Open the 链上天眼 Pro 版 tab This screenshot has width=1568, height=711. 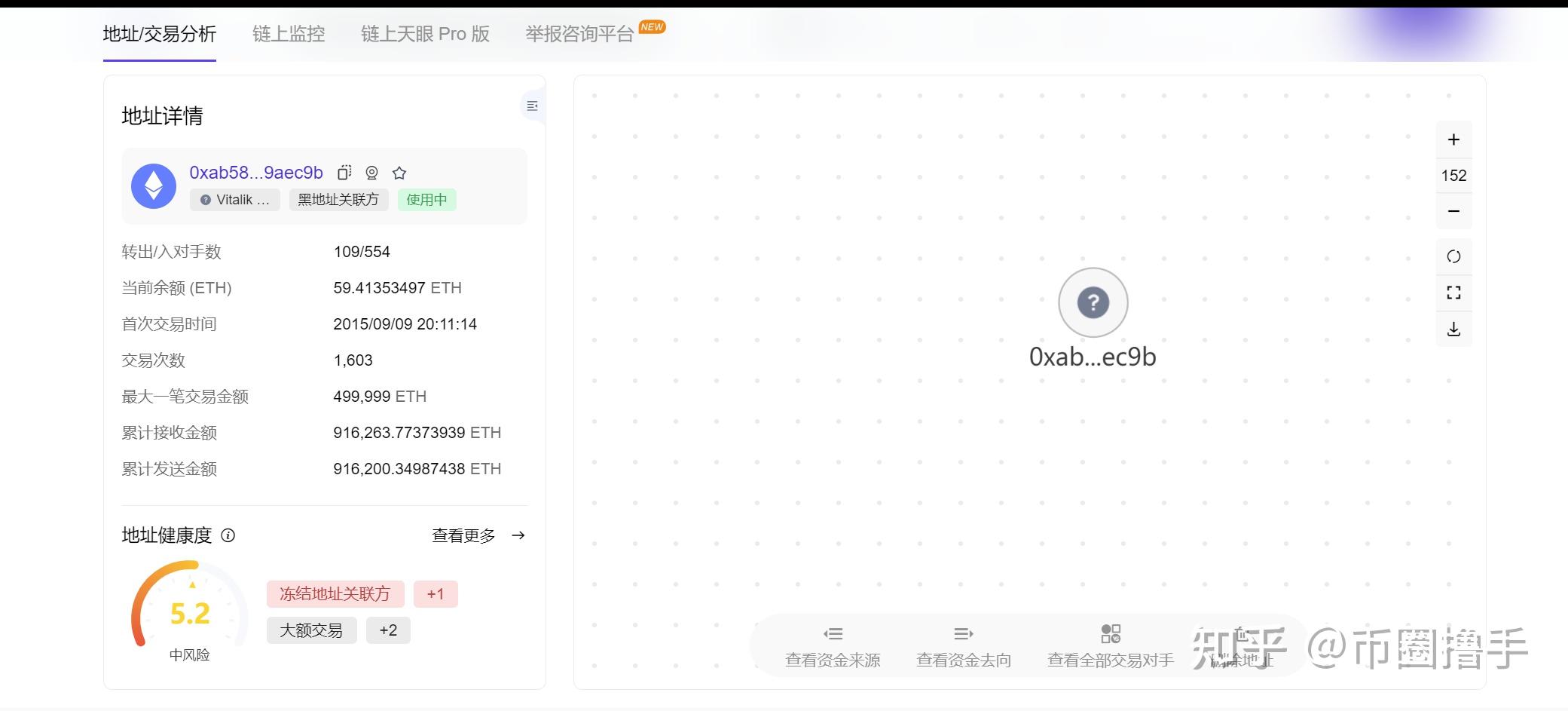425,34
